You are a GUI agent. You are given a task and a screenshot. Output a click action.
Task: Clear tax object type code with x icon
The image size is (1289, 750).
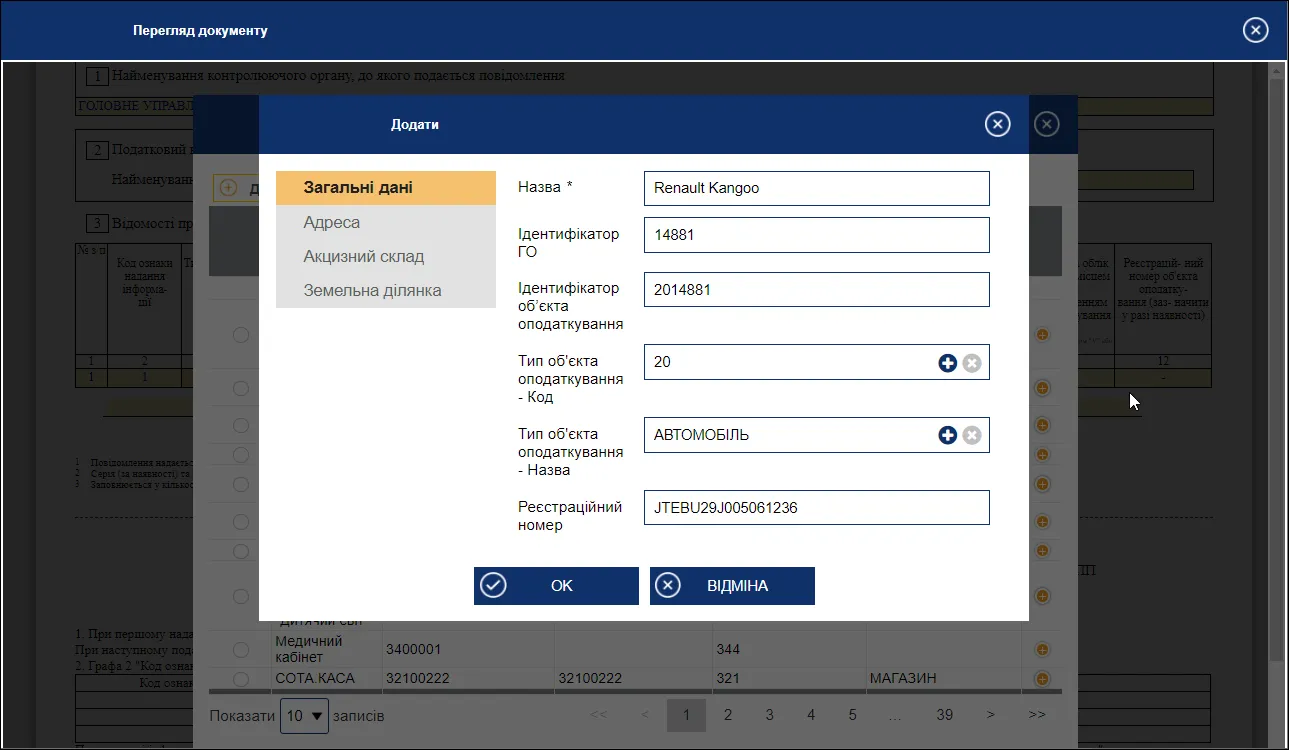point(971,363)
